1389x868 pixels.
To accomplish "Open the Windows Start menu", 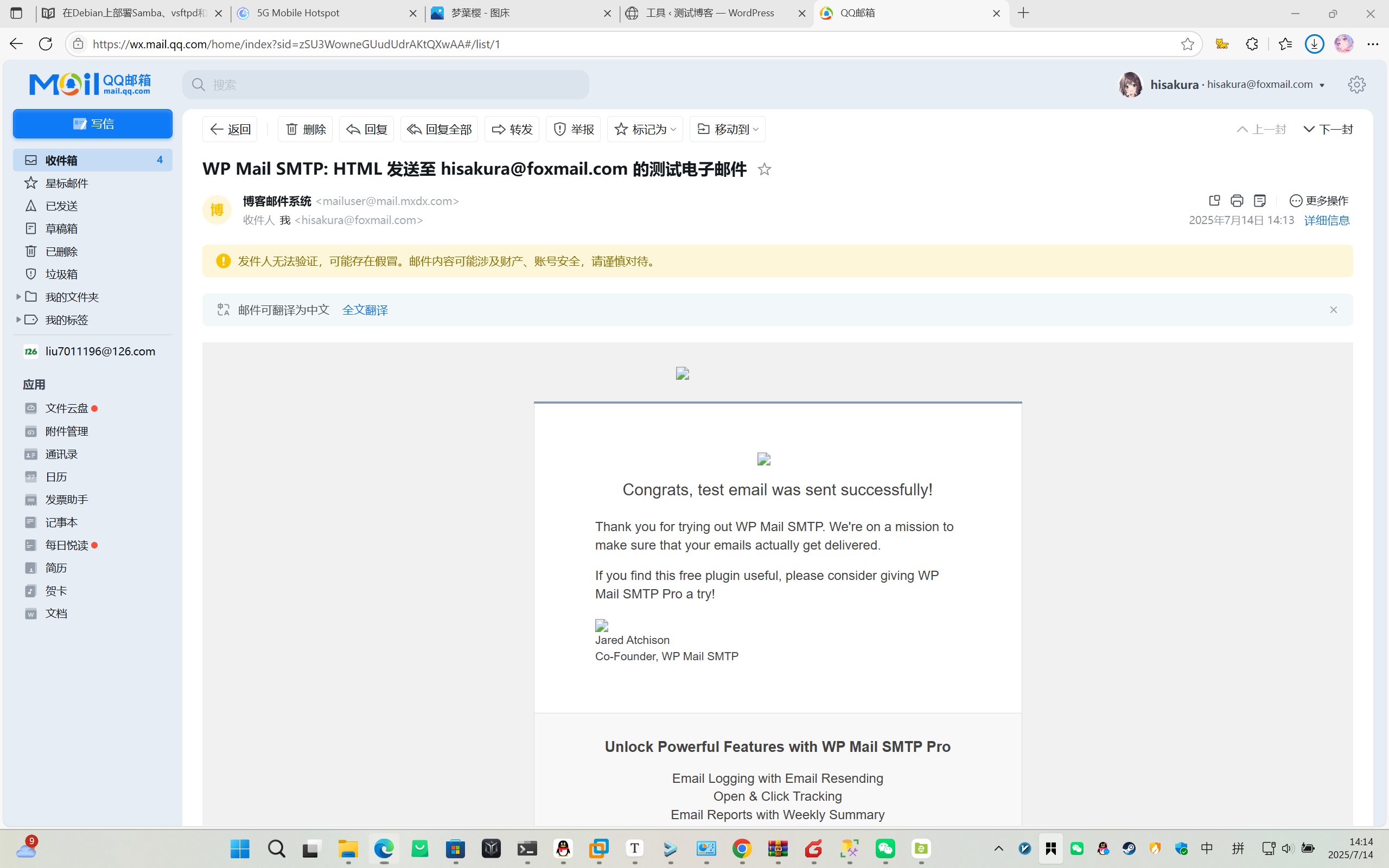I will [240, 848].
